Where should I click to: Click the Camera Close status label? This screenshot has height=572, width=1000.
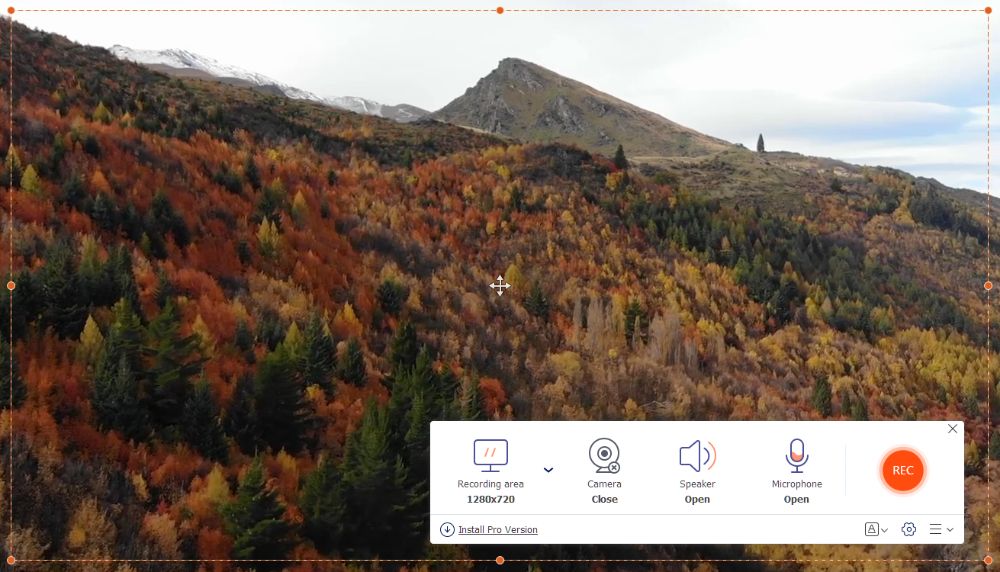click(x=605, y=499)
